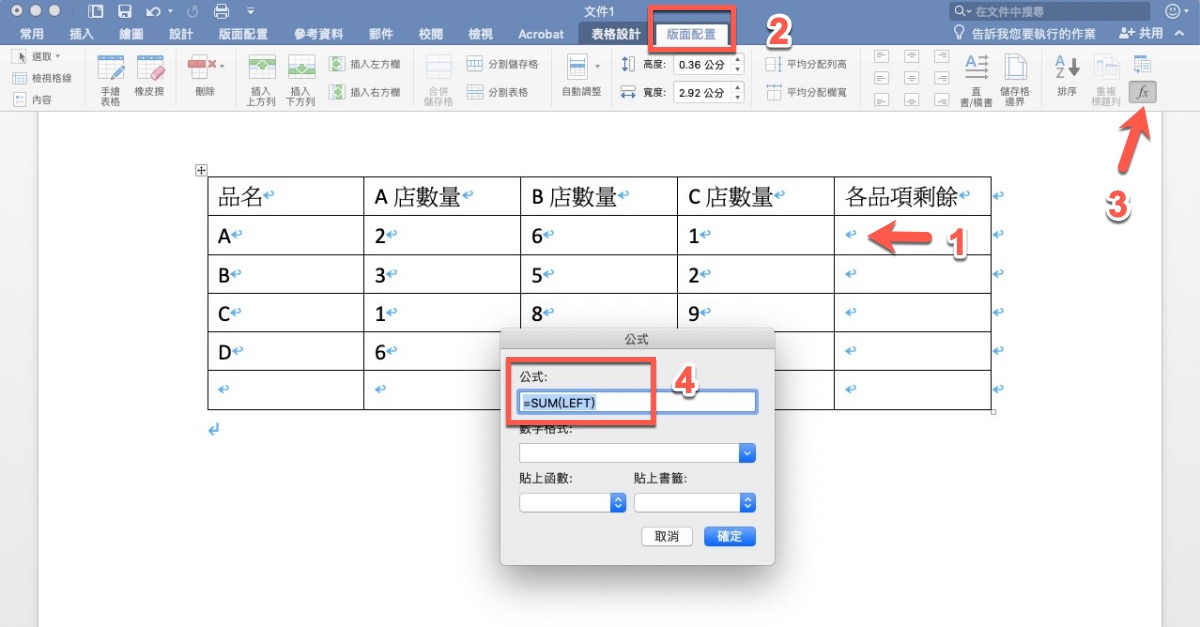Click the Save icon in title bar
Viewport: 1200px width, 627px height.
[x=125, y=12]
